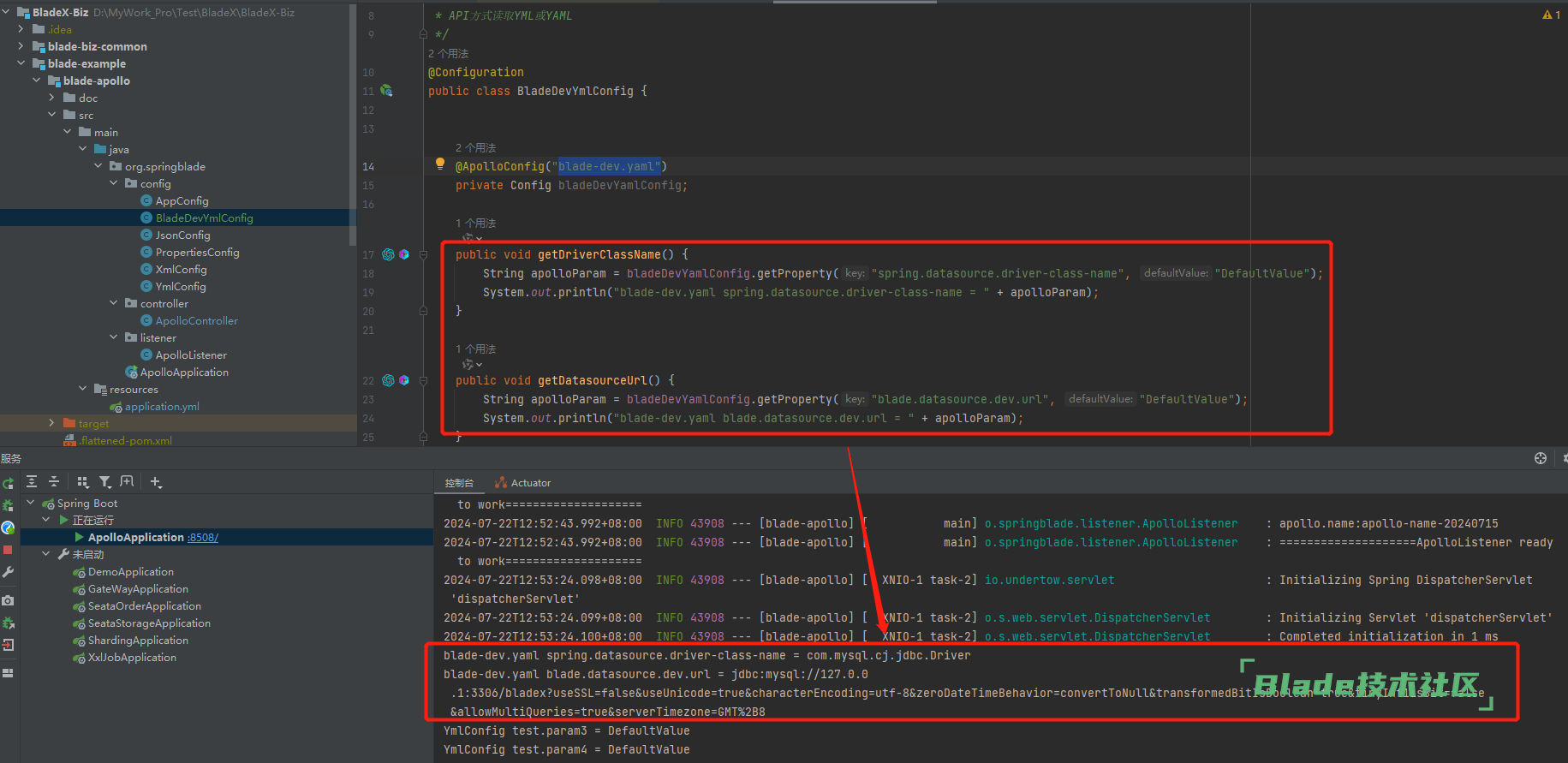
Task: Toggle the comment fold marker on line 9
Action: coord(423,34)
